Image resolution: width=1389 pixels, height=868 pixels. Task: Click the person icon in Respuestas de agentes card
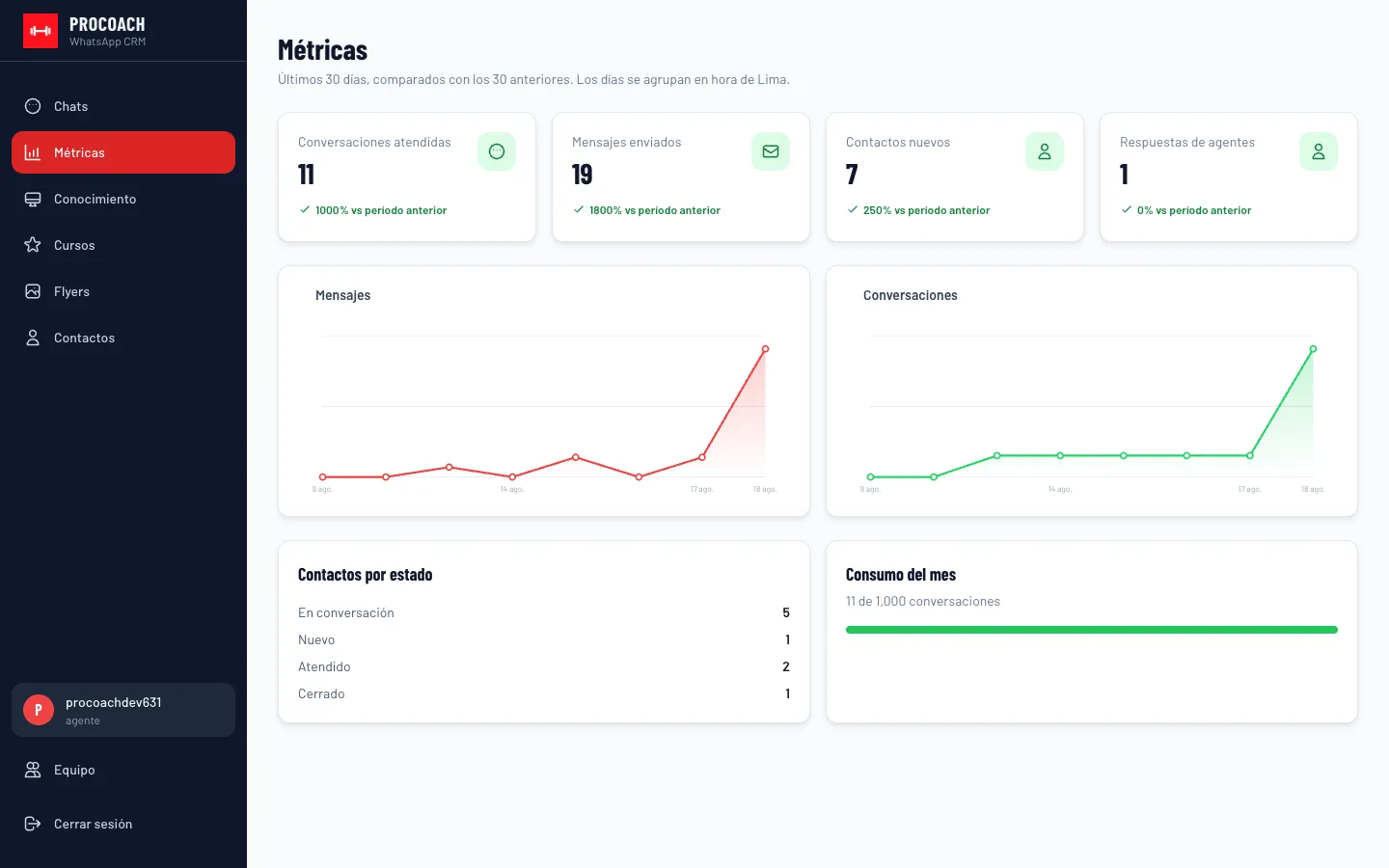pyautogui.click(x=1319, y=151)
